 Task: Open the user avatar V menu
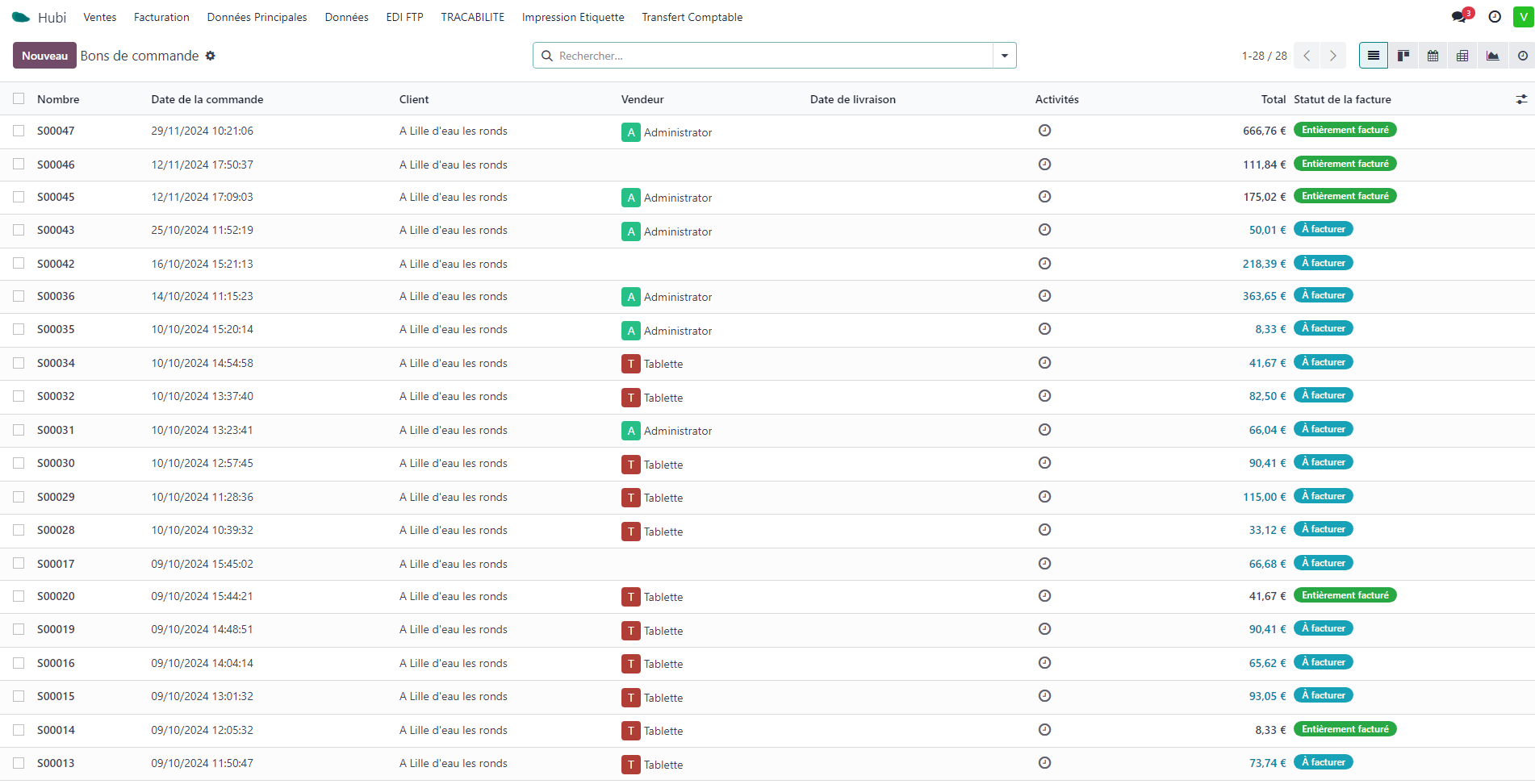point(1523,17)
